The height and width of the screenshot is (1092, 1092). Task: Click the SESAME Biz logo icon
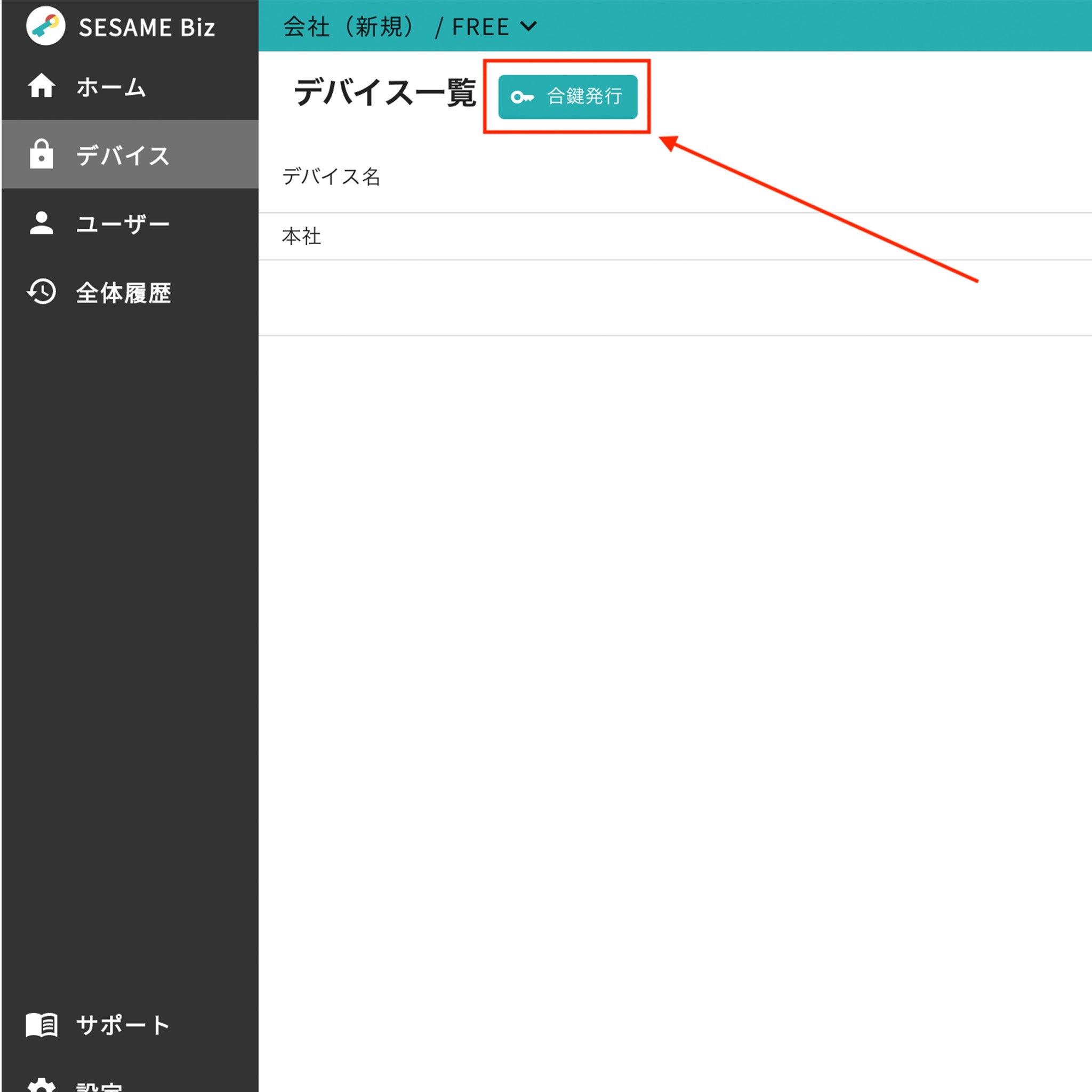[46, 27]
